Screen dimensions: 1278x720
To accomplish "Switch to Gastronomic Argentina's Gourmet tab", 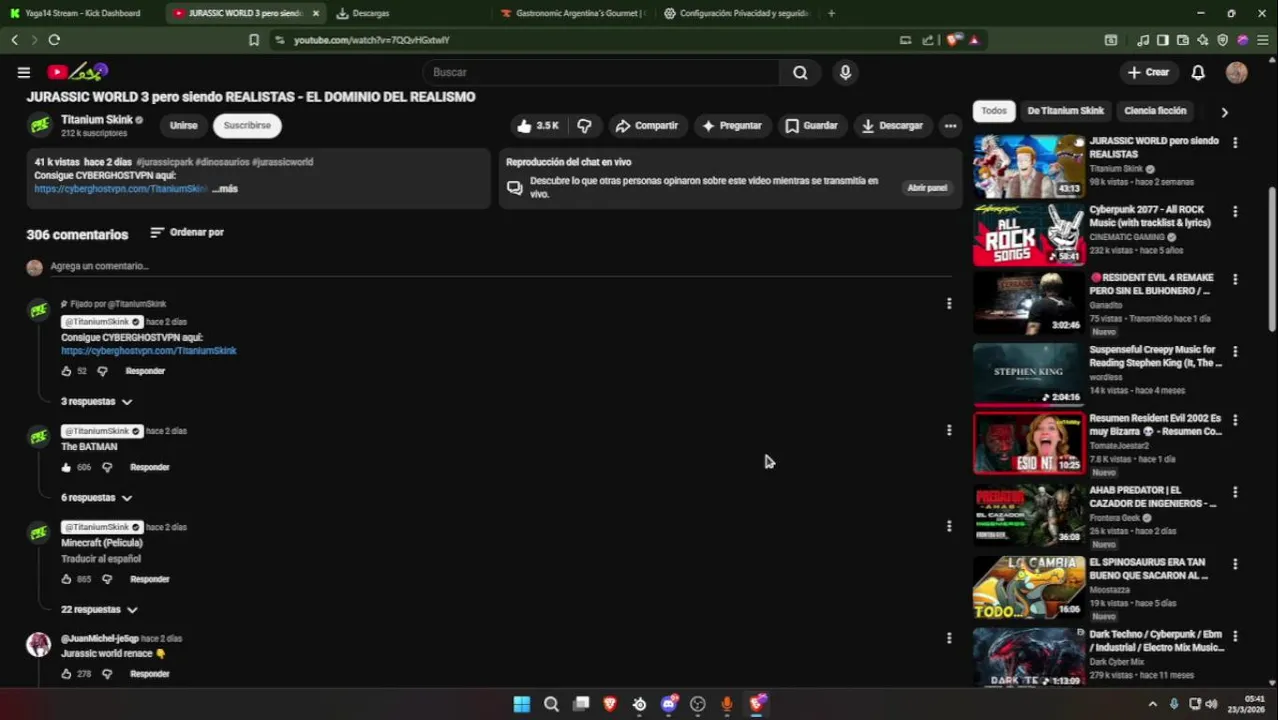I will (x=572, y=13).
